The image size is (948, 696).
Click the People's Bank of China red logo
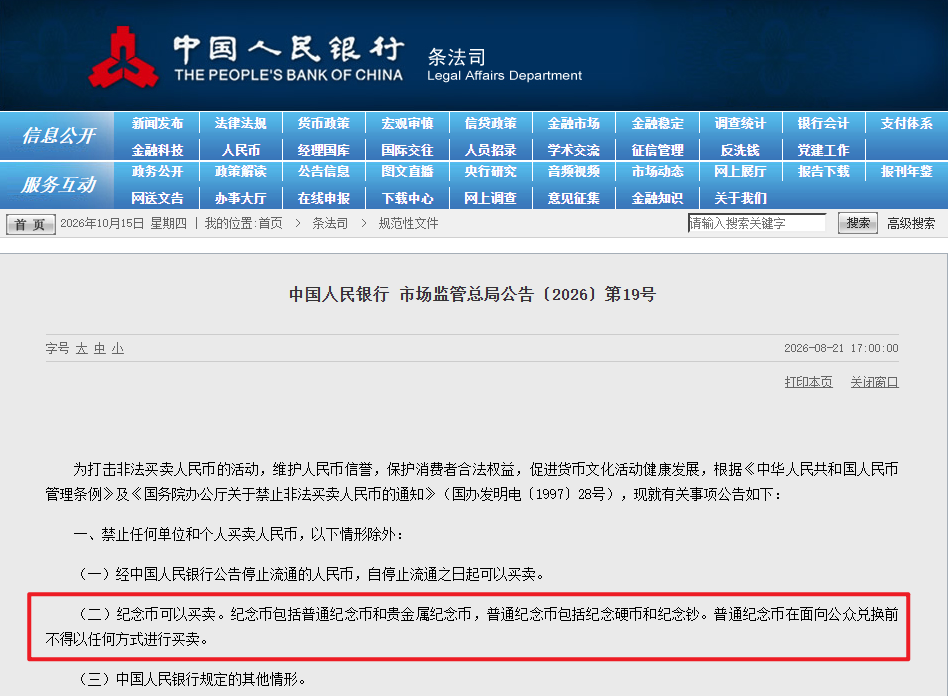[x=124, y=57]
